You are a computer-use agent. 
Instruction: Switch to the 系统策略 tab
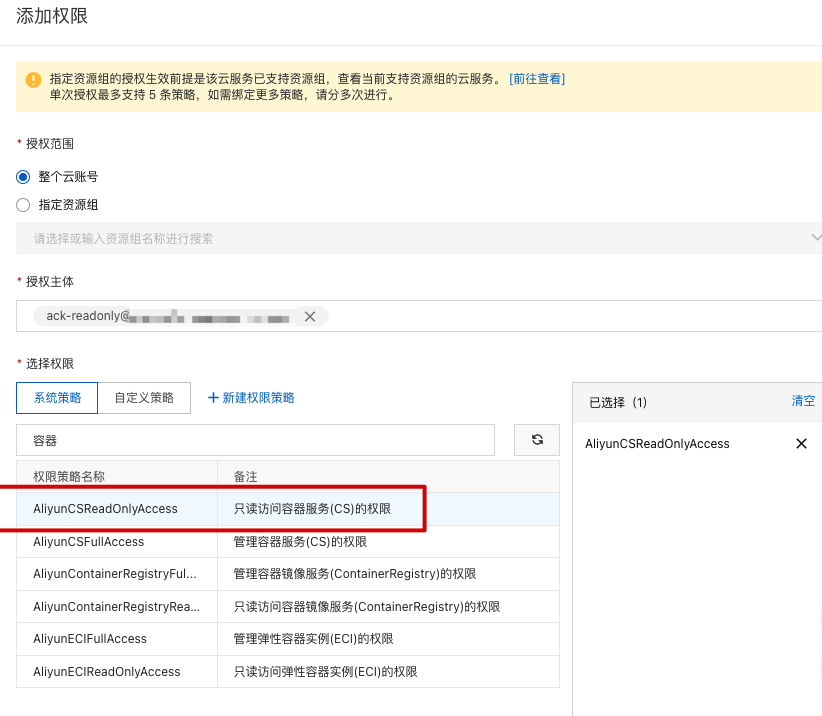pos(57,398)
